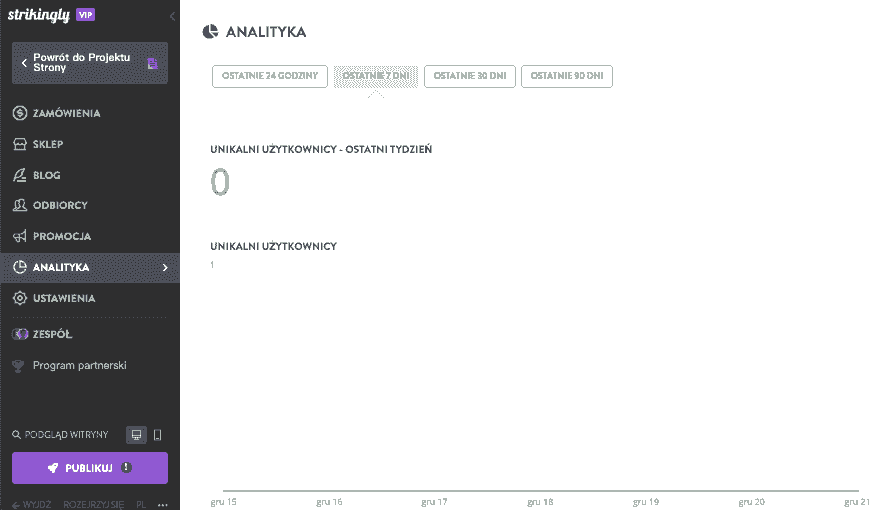Open the more options ellipsis menu

[163, 504]
